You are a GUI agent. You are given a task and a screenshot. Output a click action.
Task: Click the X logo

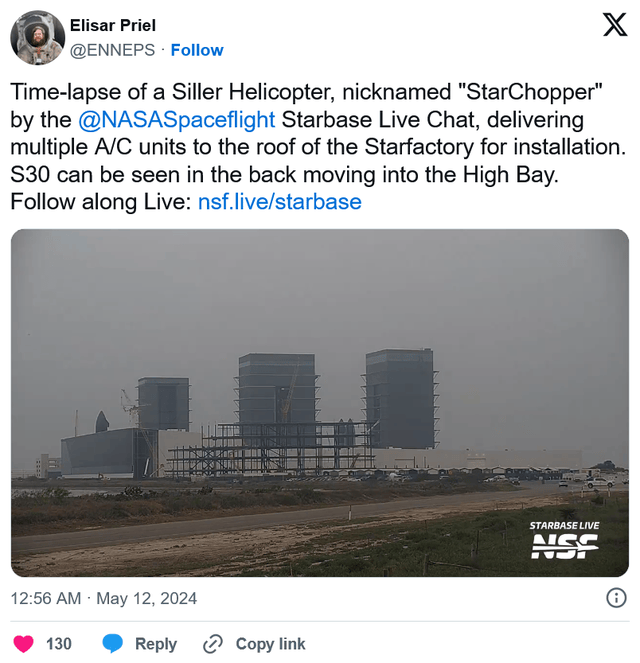point(615,25)
